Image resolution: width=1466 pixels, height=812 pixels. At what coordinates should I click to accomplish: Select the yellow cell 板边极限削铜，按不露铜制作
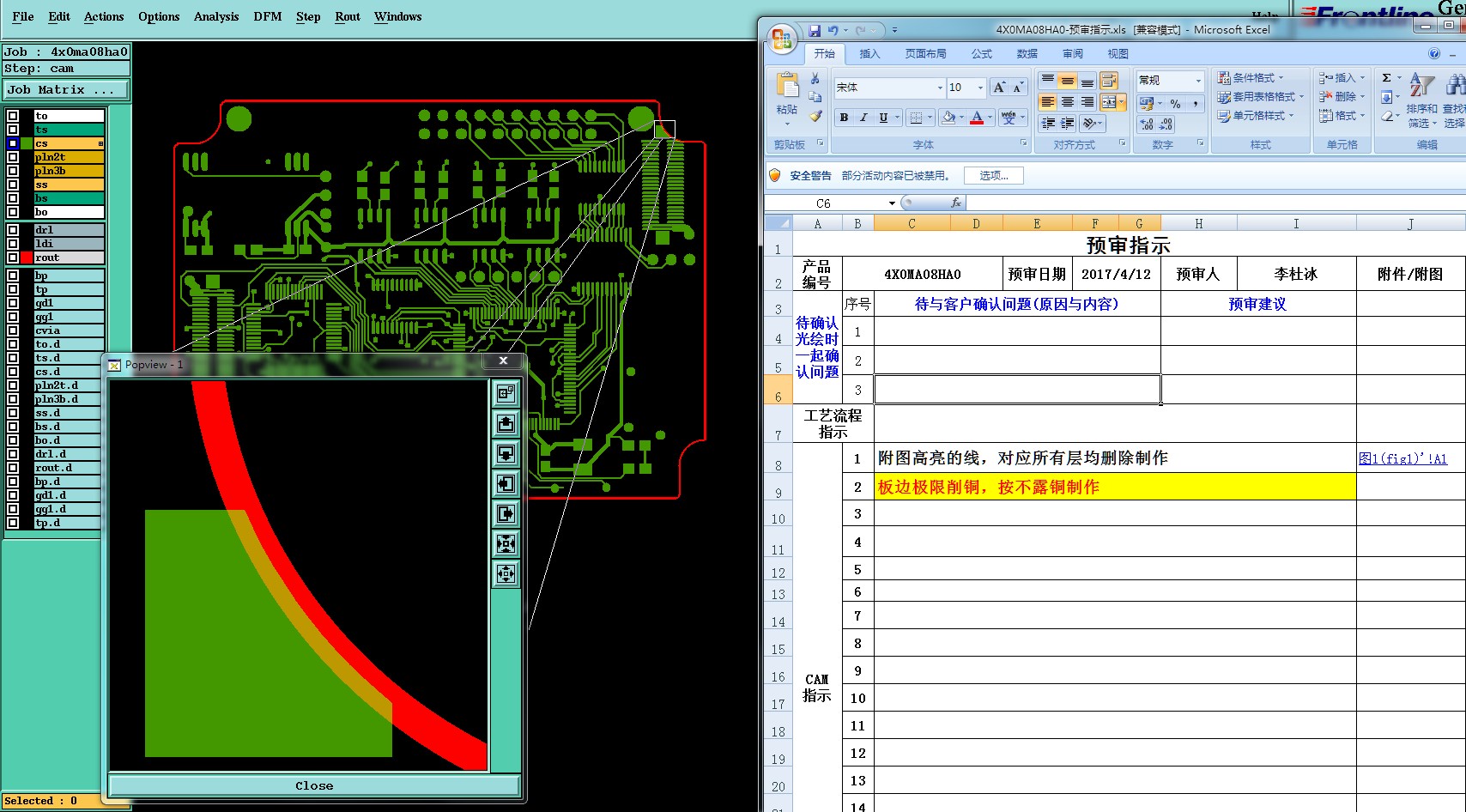coord(1115,487)
